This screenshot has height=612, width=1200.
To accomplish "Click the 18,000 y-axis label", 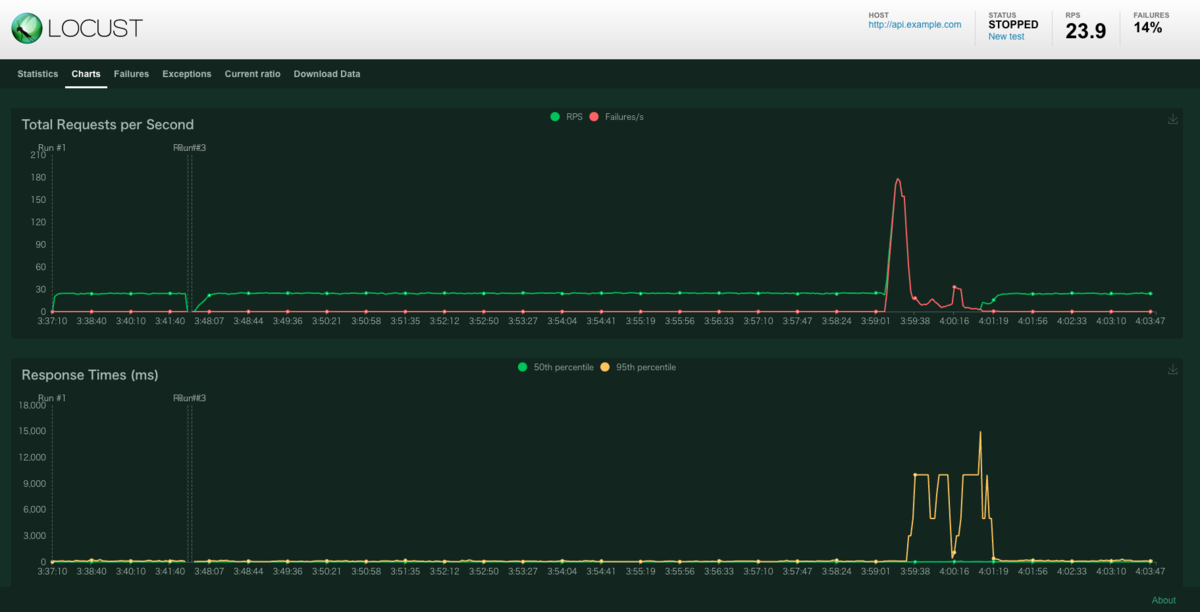I will (33, 405).
